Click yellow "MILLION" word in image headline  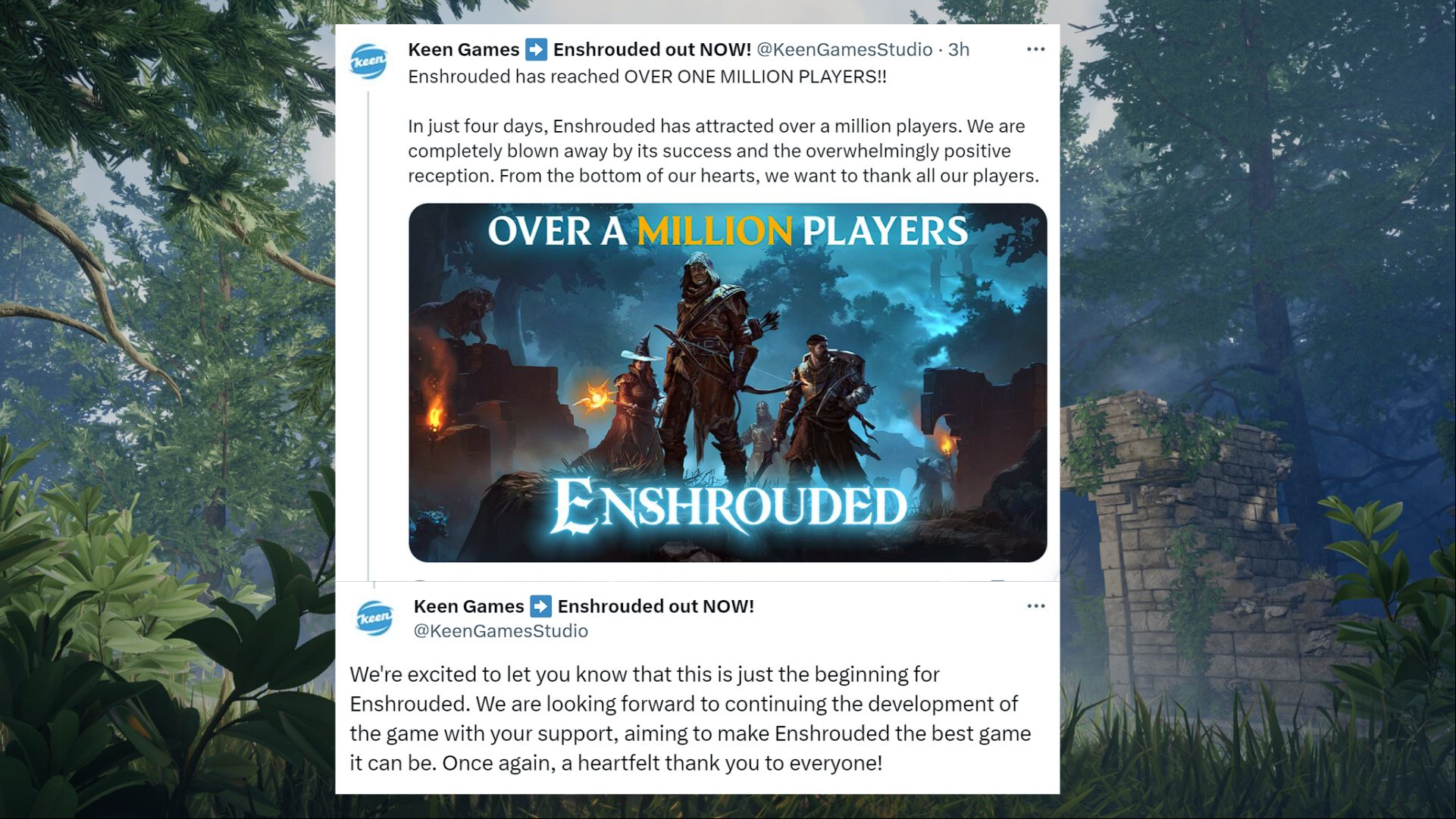pyautogui.click(x=714, y=232)
